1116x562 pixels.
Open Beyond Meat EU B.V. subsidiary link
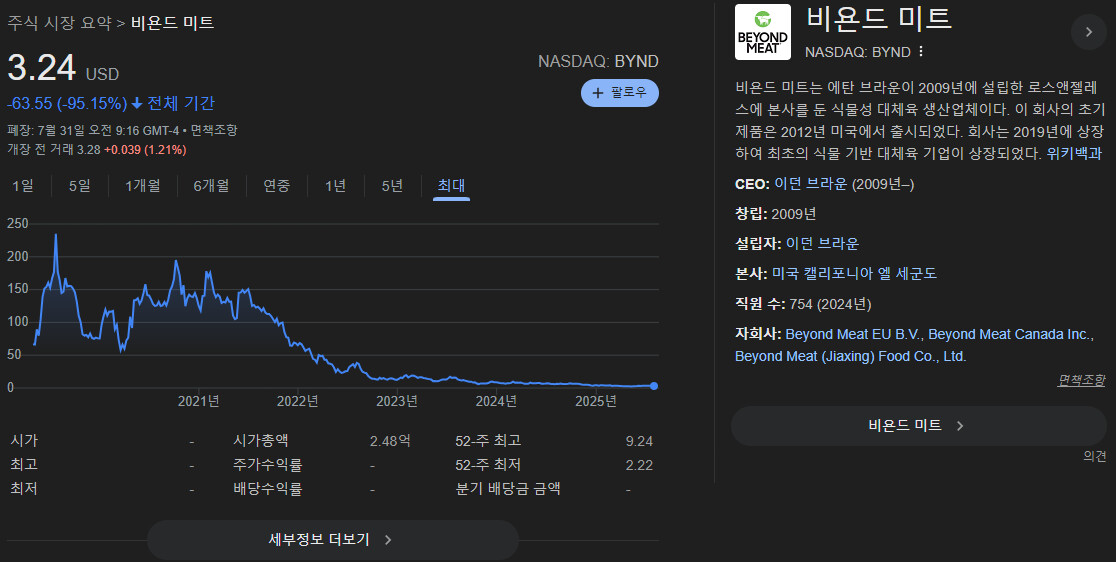[852, 334]
